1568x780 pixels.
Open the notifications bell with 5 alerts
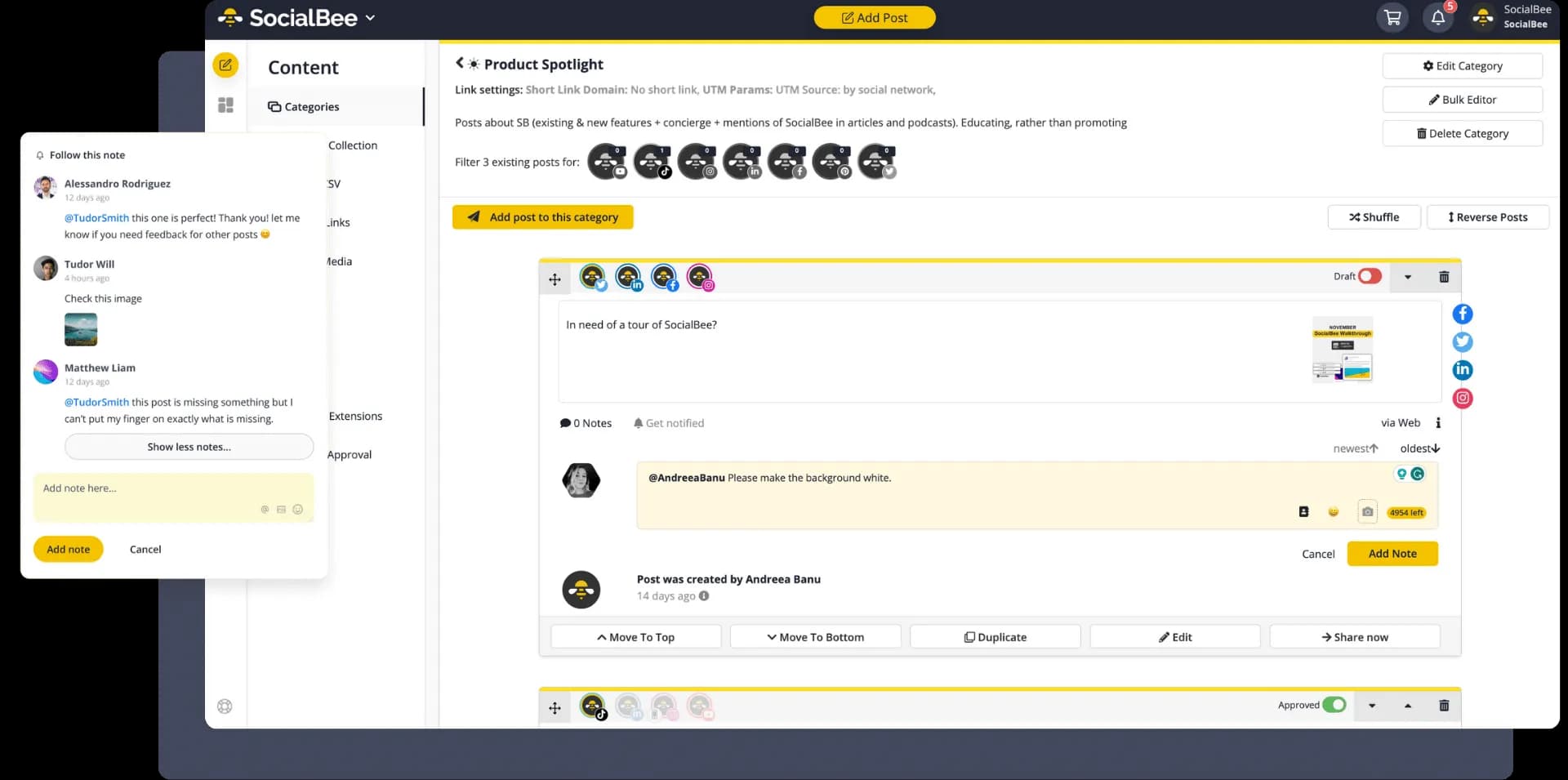pyautogui.click(x=1438, y=17)
